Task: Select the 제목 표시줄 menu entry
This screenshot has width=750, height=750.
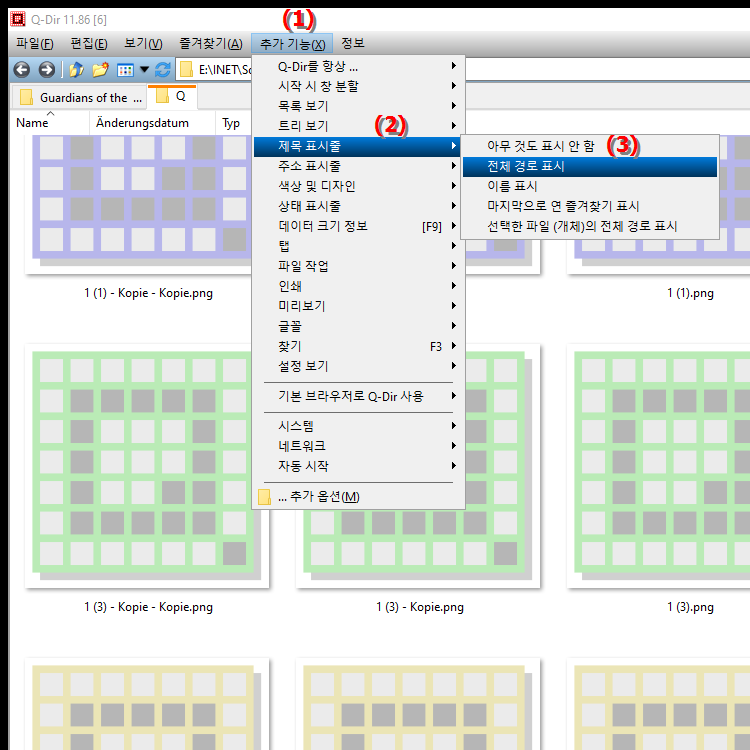Action: (x=358, y=146)
